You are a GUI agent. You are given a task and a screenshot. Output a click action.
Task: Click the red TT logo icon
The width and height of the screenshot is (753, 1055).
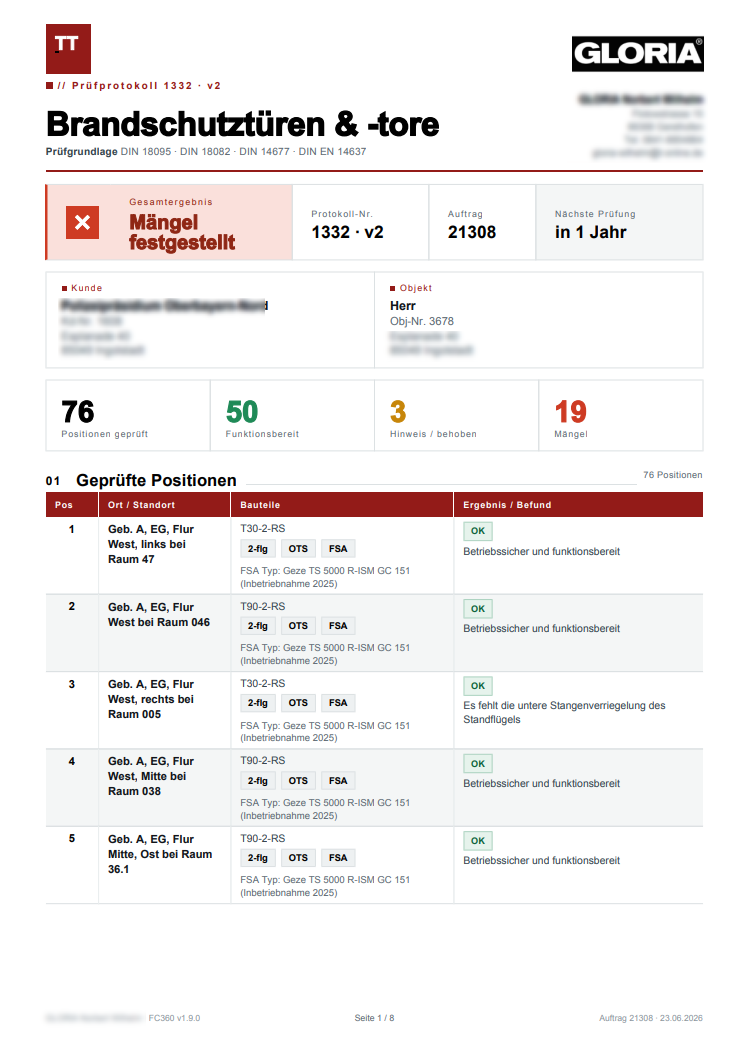pos(68,49)
